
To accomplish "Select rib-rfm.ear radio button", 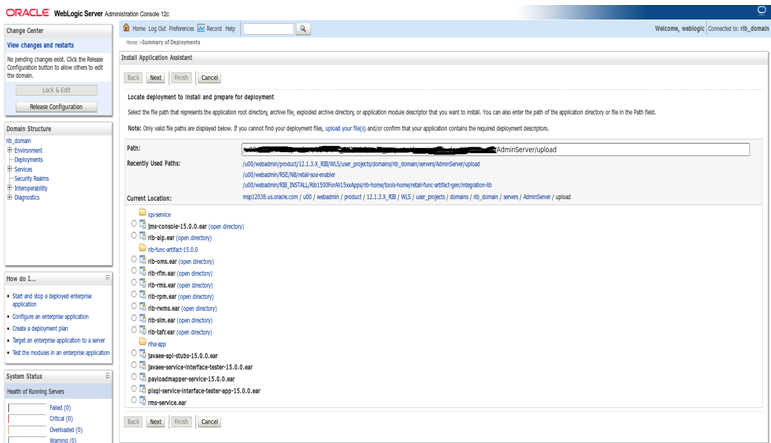I will (134, 270).
